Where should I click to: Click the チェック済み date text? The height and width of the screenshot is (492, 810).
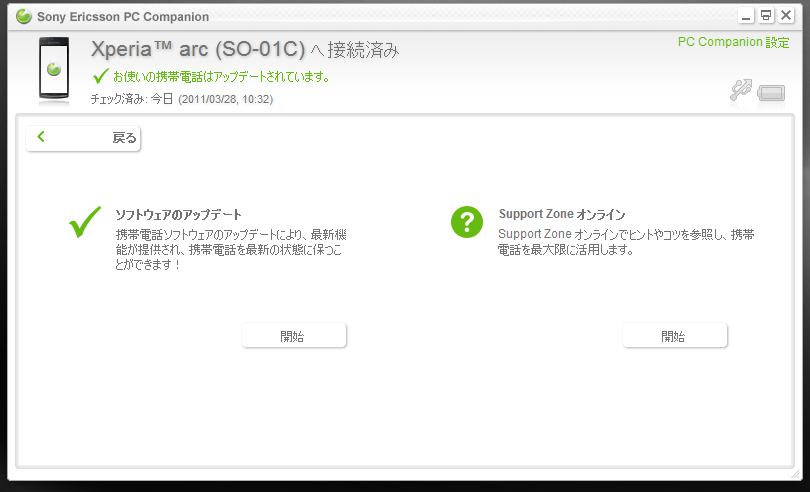click(x=182, y=99)
